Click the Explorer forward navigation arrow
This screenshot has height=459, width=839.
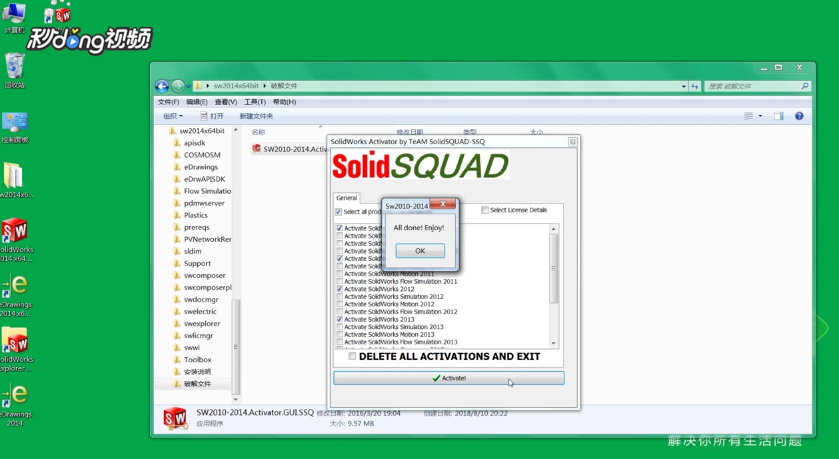click(x=178, y=86)
